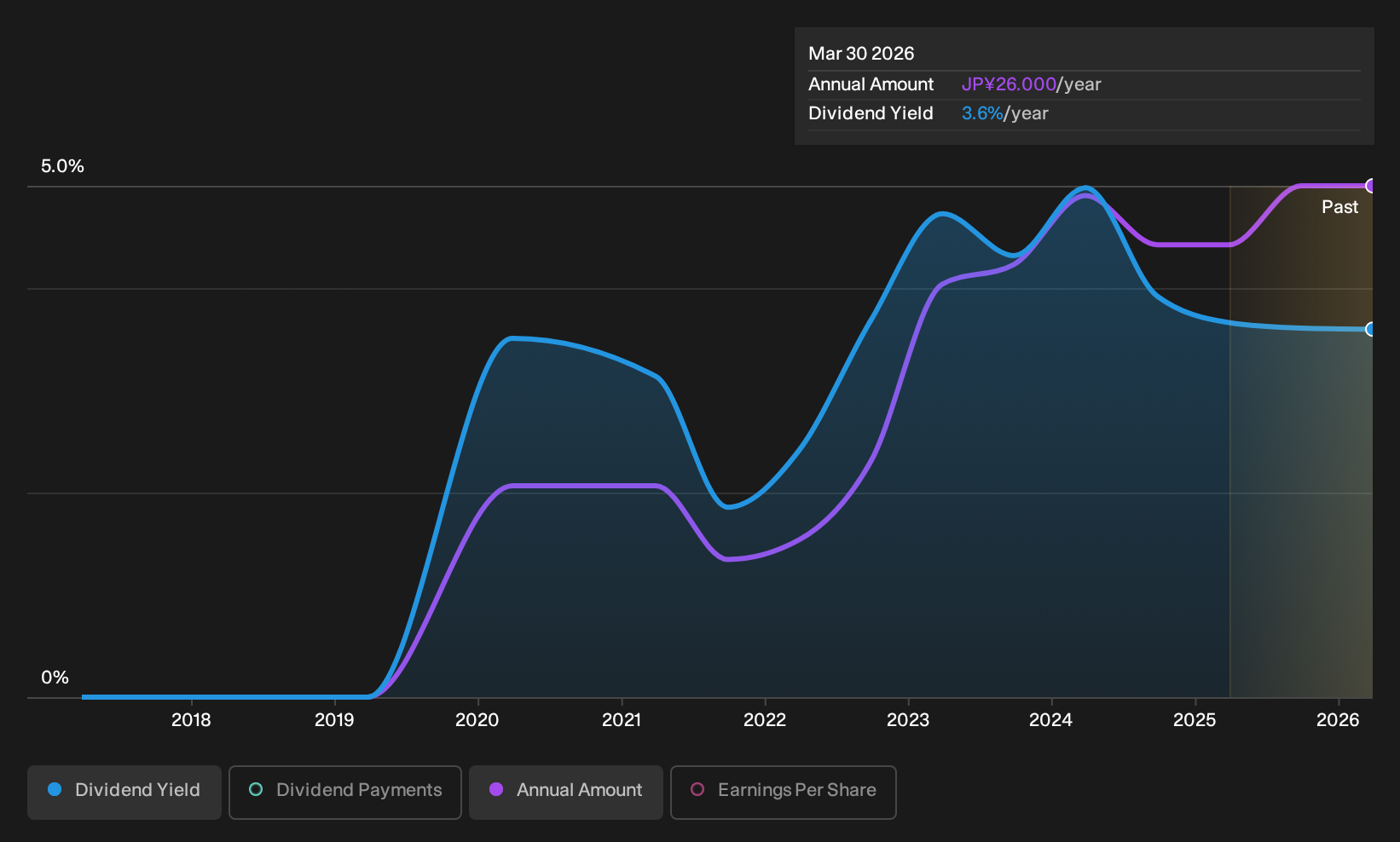Click the 2018 x-axis year label
The image size is (1400, 842).
[x=191, y=720]
